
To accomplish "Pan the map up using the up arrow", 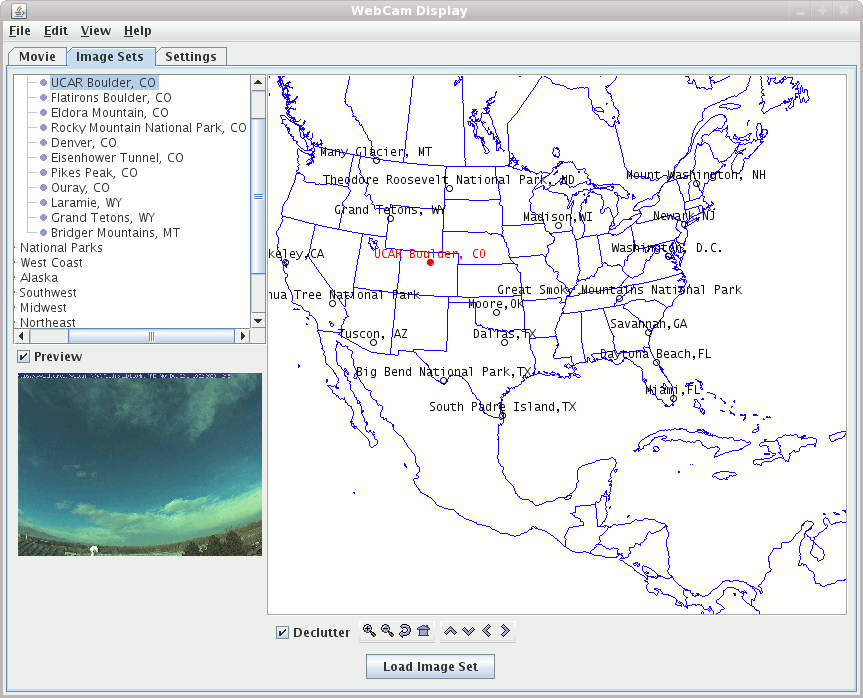I will pos(451,631).
